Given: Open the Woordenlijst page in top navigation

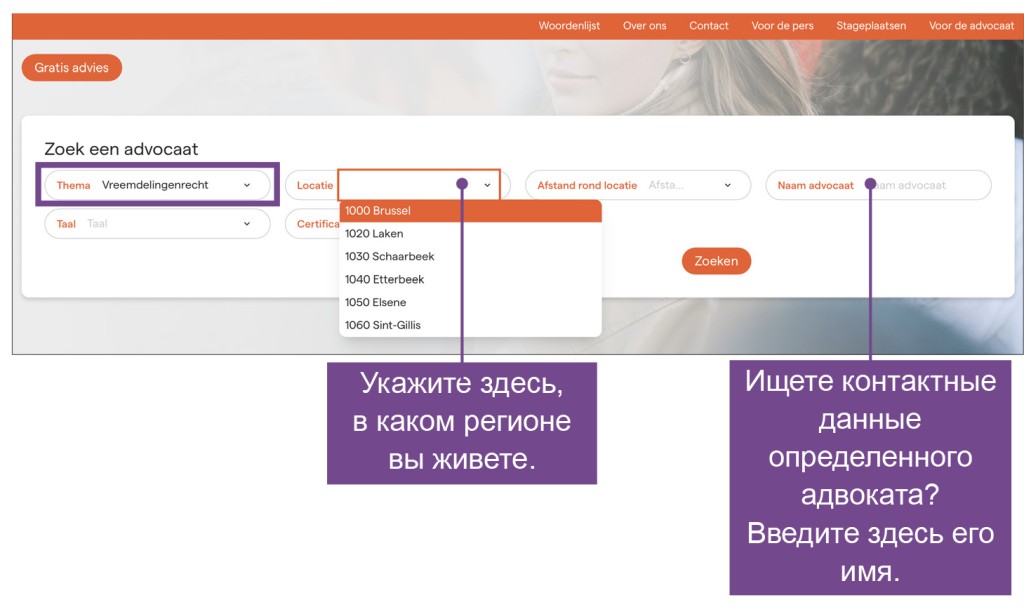Looking at the screenshot, I should [x=569, y=26].
